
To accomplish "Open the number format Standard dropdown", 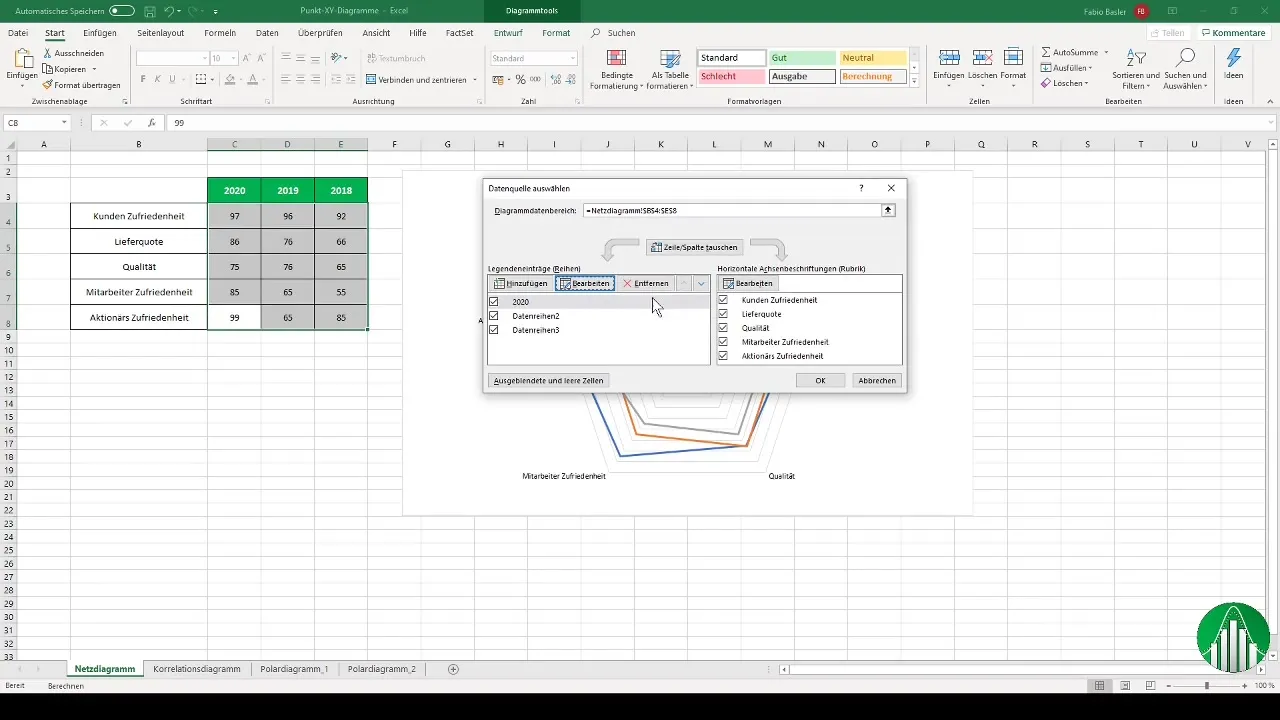I will coord(573,59).
